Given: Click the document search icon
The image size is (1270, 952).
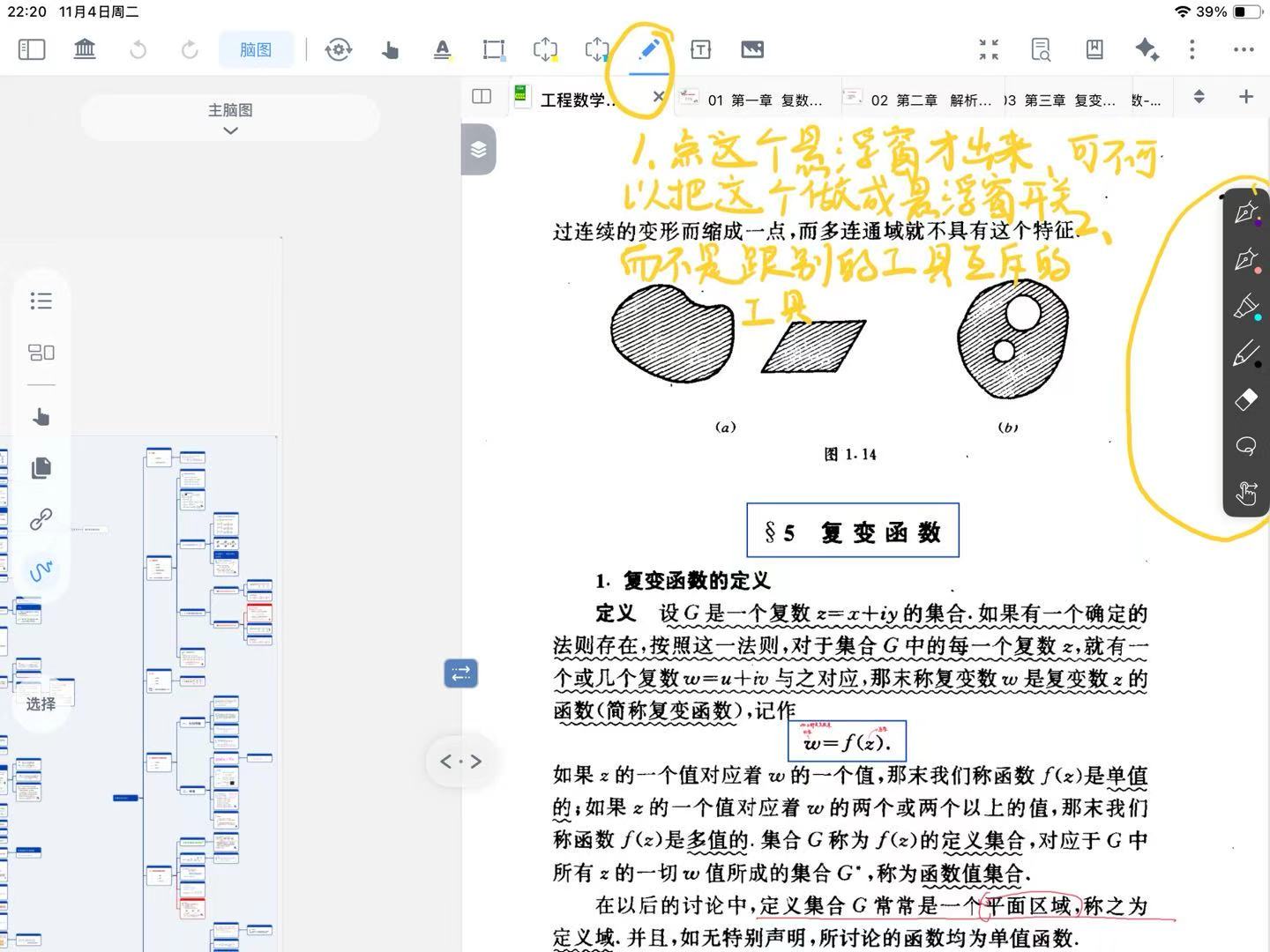Looking at the screenshot, I should [1041, 49].
